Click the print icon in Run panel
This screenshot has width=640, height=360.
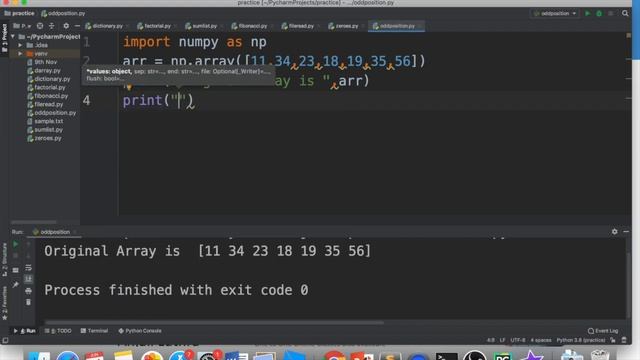[28, 291]
